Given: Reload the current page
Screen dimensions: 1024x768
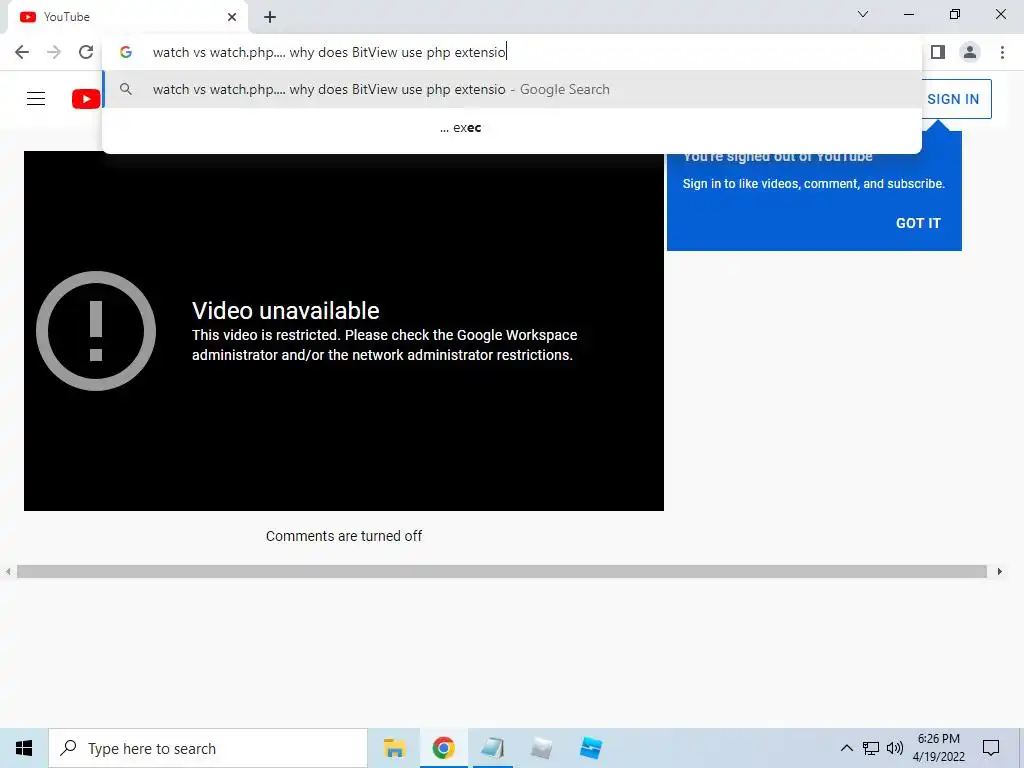Looking at the screenshot, I should click(x=86, y=52).
